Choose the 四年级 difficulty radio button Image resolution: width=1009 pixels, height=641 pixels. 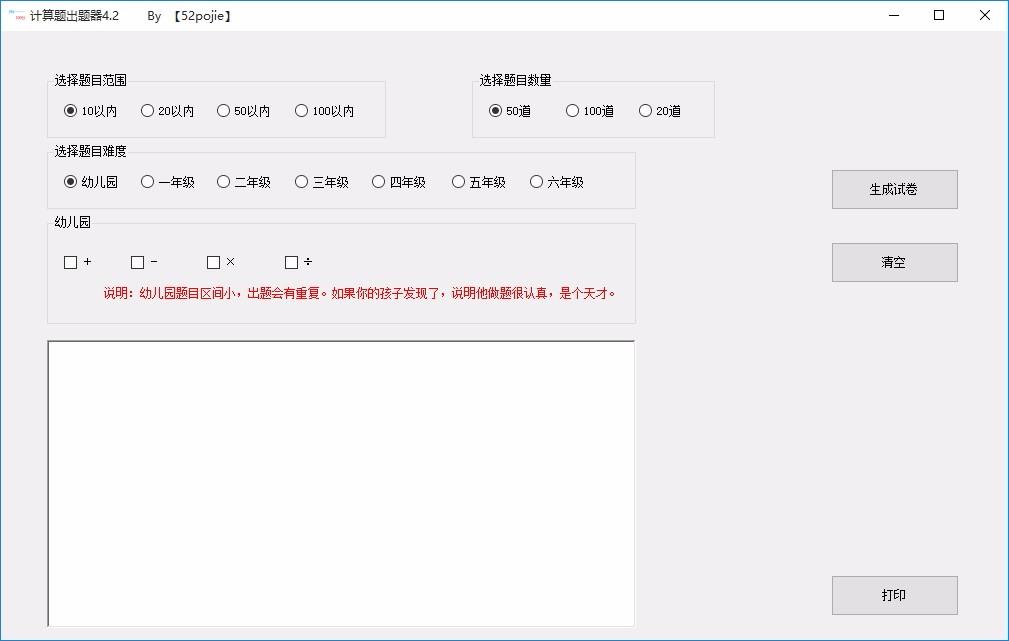(379, 182)
